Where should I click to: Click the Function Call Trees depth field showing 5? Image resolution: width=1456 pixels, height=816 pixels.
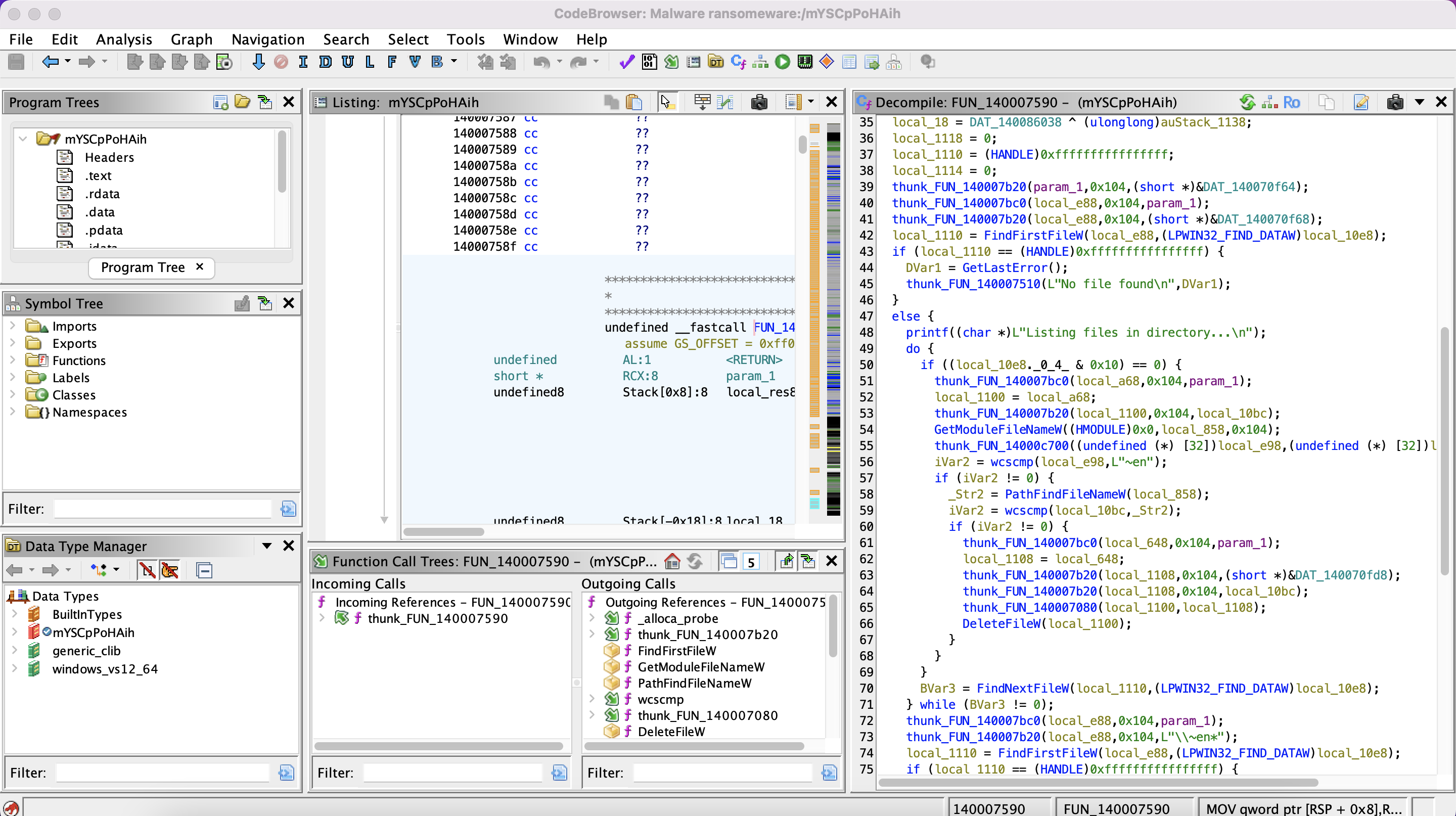(x=751, y=562)
